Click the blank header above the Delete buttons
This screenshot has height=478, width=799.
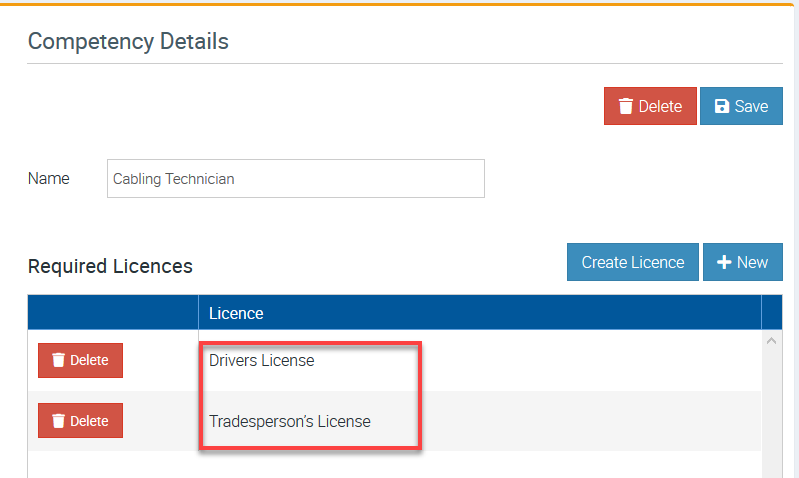pos(112,313)
